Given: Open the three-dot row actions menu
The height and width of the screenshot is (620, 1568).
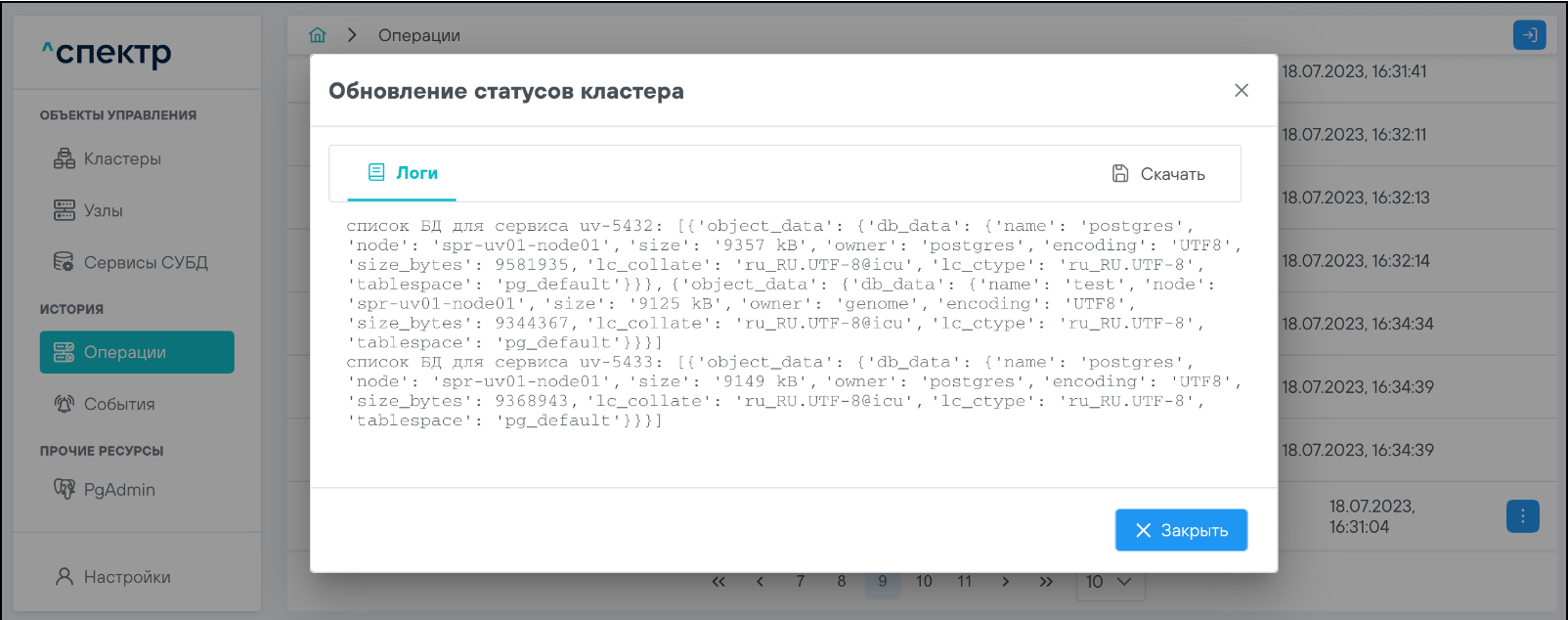Looking at the screenshot, I should [1522, 516].
